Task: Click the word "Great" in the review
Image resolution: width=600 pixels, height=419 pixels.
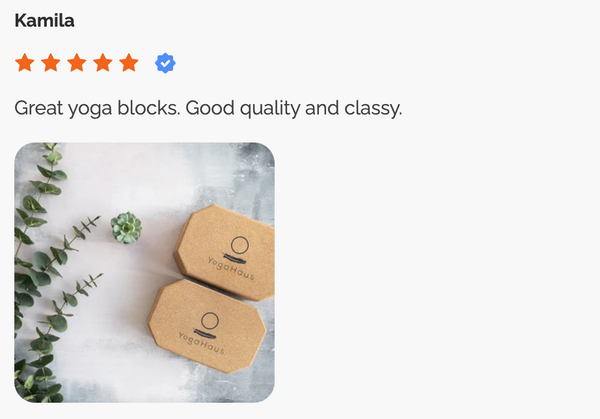Action: click(x=39, y=108)
